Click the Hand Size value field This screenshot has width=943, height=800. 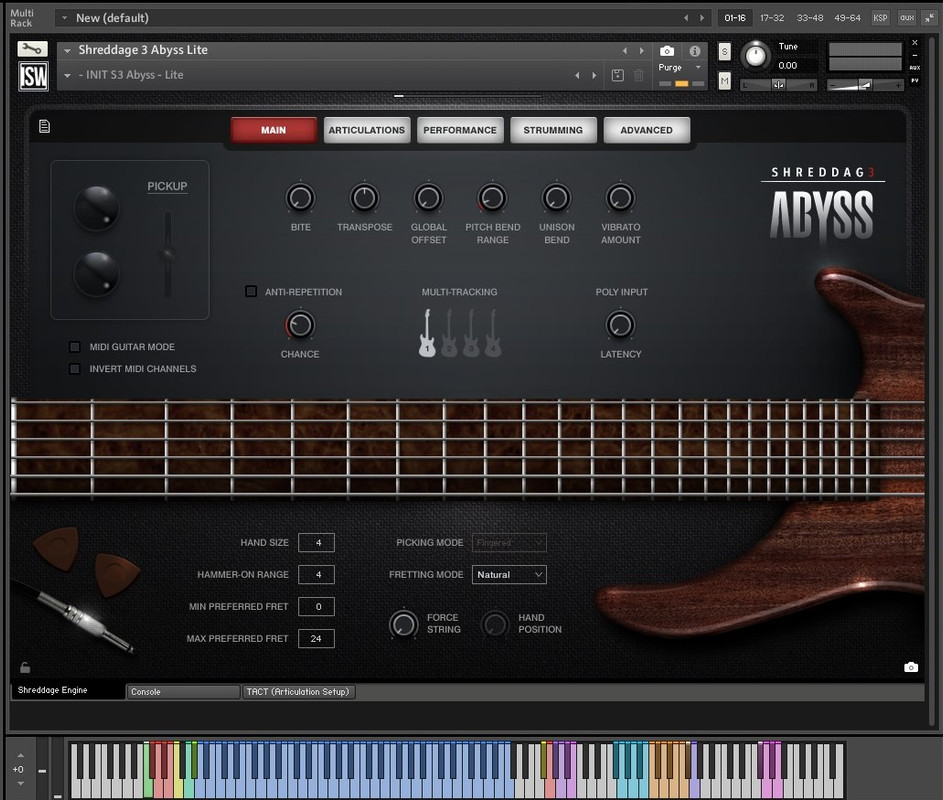(316, 543)
